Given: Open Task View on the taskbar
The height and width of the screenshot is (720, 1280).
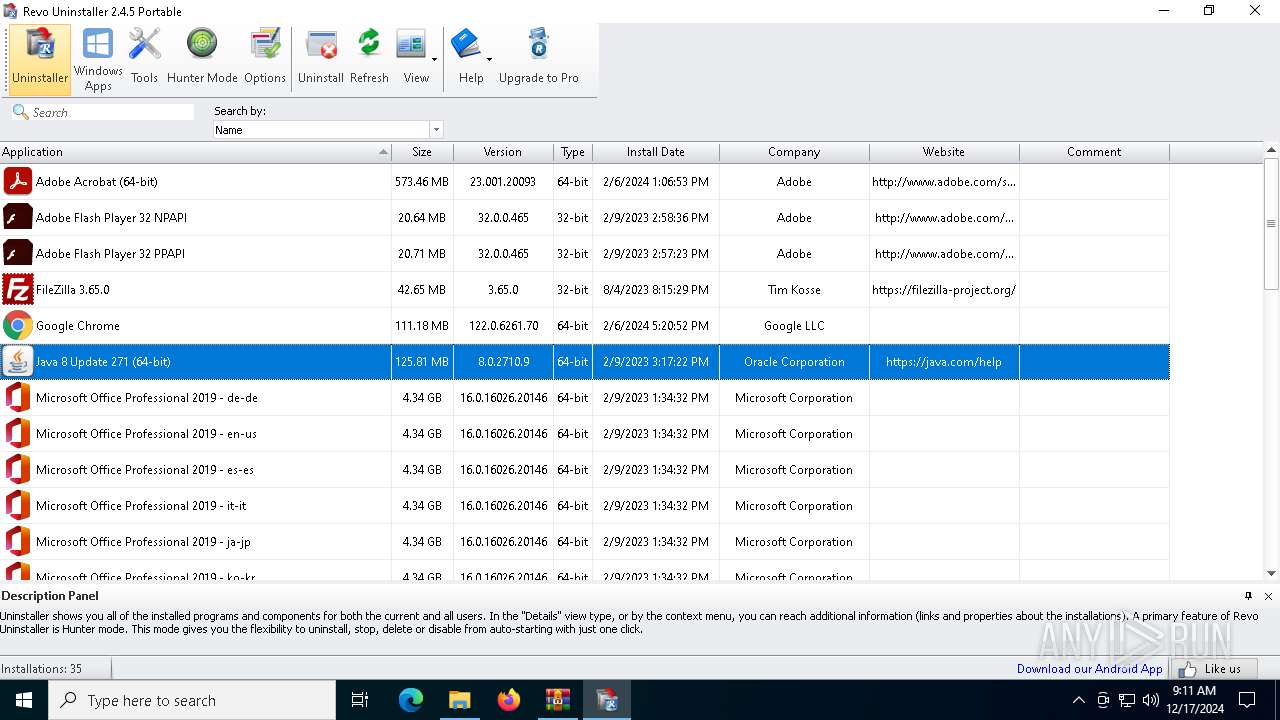Looking at the screenshot, I should pyautogui.click(x=360, y=700).
